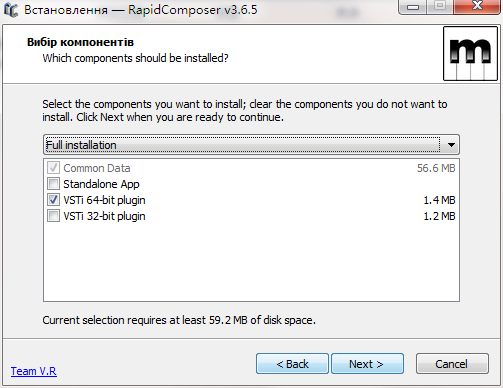The height and width of the screenshot is (388, 503).
Task: Click empty area of the components list
Action: coord(251,262)
